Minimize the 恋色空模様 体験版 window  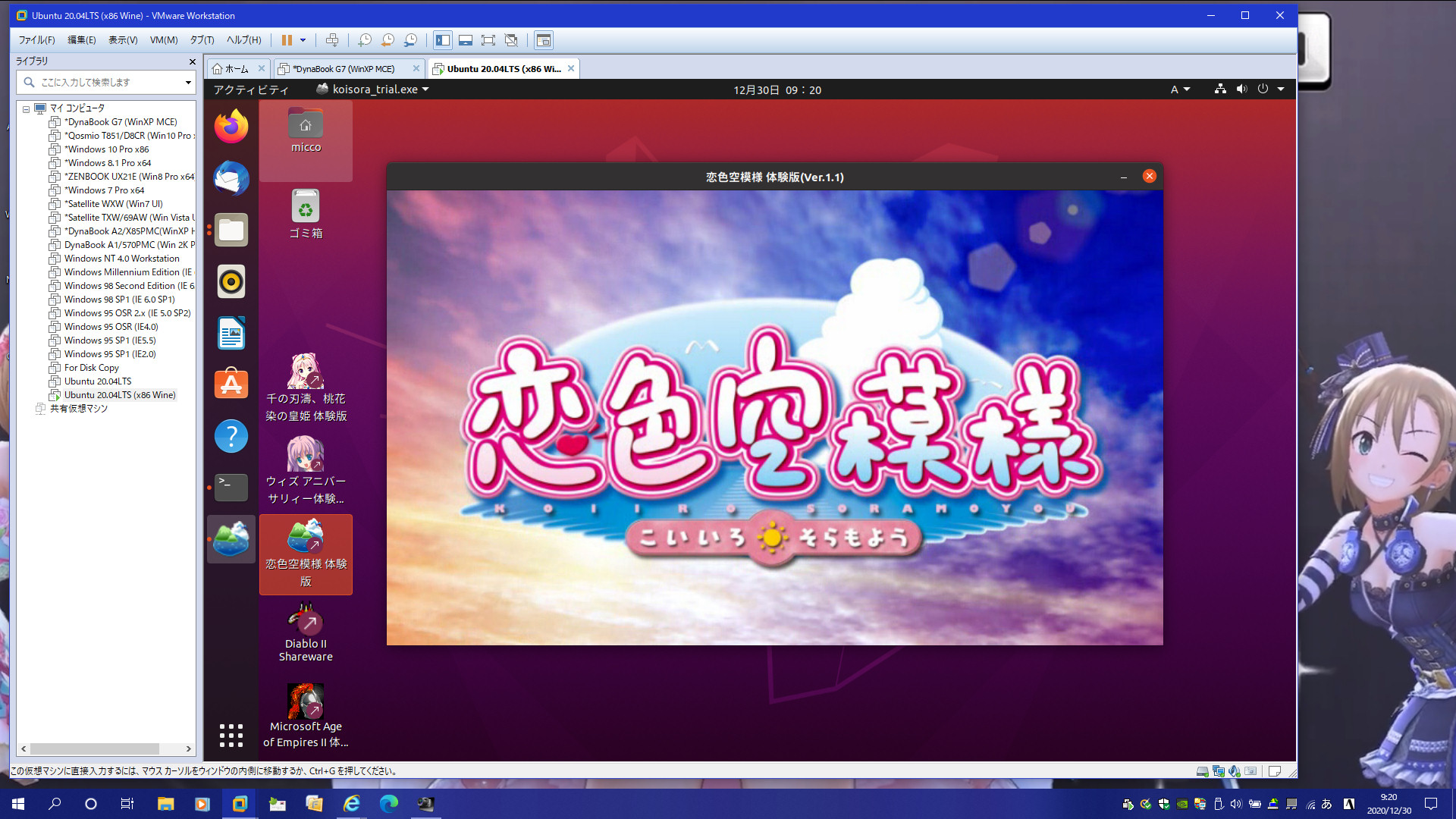pos(1123,177)
